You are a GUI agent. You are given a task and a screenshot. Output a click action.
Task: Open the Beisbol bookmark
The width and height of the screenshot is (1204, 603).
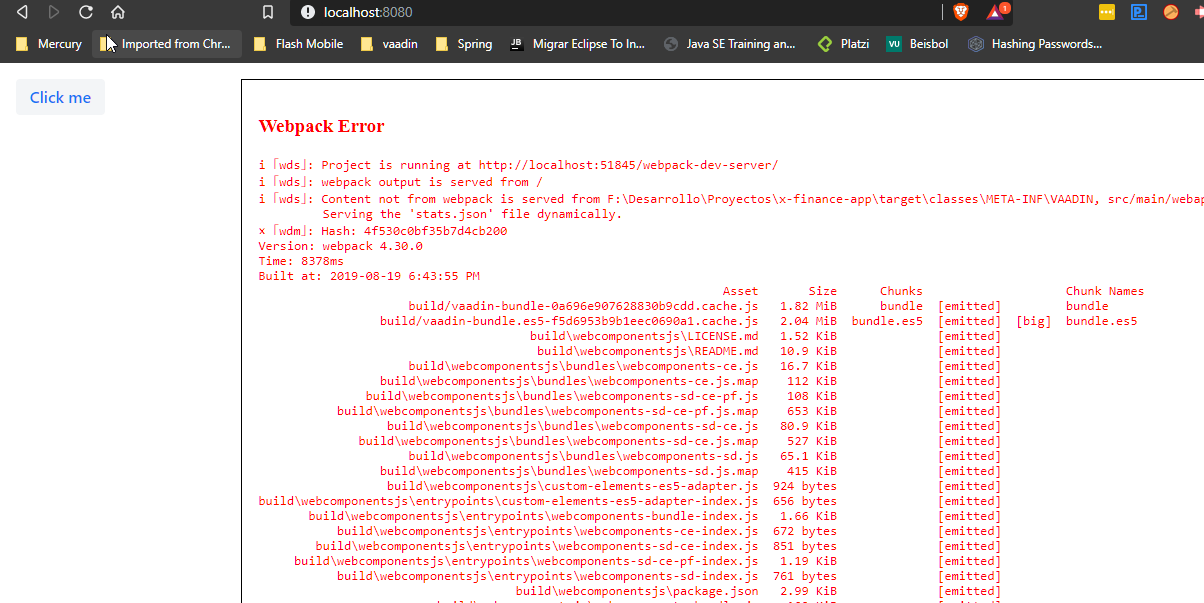pos(915,44)
